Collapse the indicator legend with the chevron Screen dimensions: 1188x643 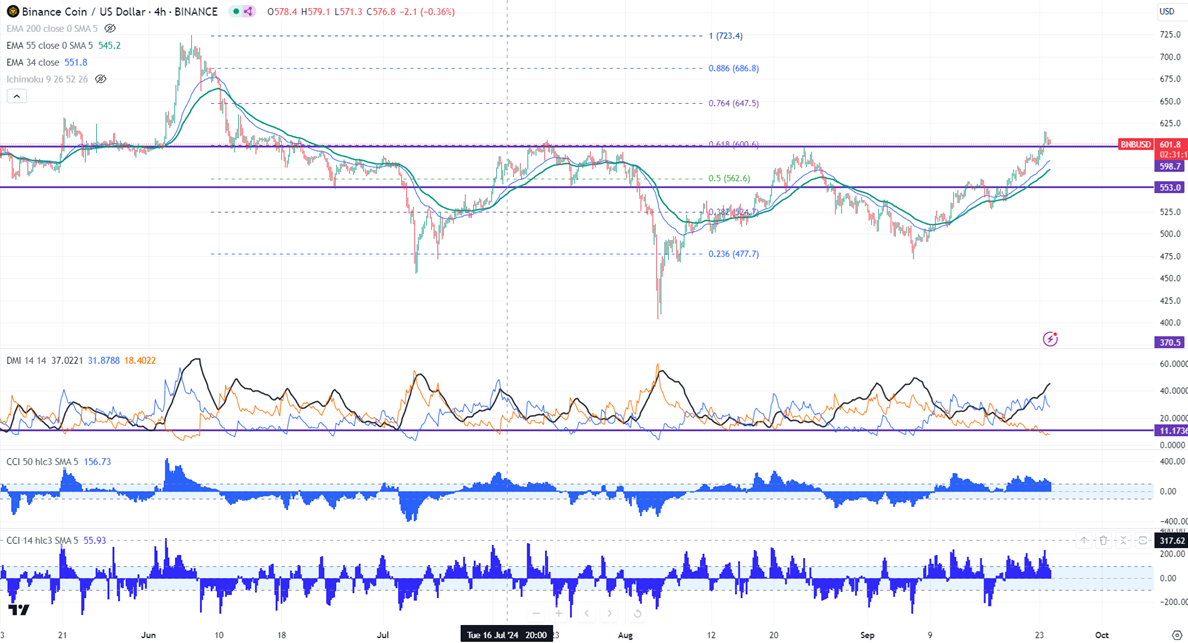pos(17,96)
